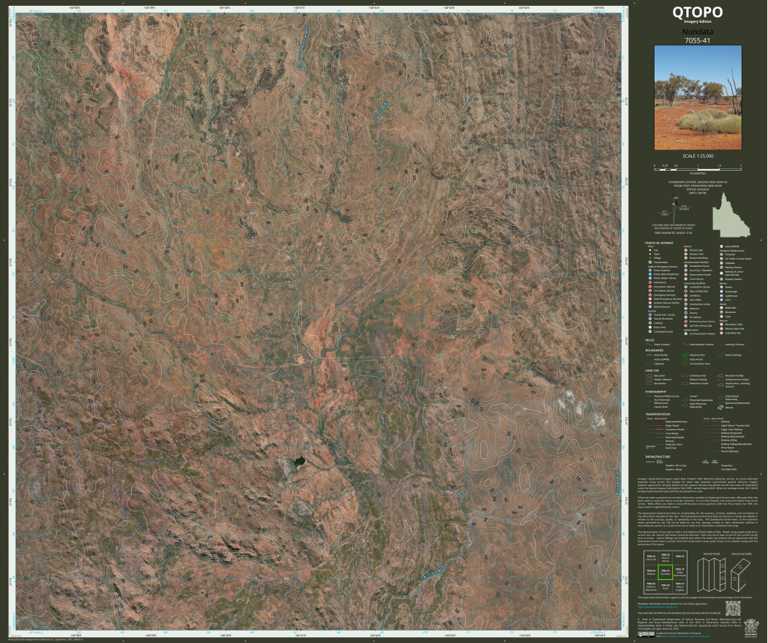Click the horizontal fold diagram
This screenshot has height=643, width=768.
click(741, 575)
